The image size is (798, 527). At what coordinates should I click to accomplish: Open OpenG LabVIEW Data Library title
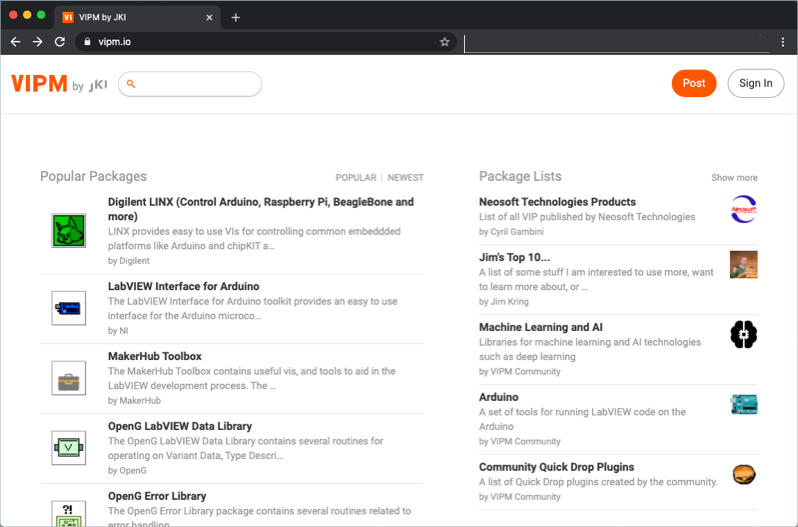(x=180, y=426)
